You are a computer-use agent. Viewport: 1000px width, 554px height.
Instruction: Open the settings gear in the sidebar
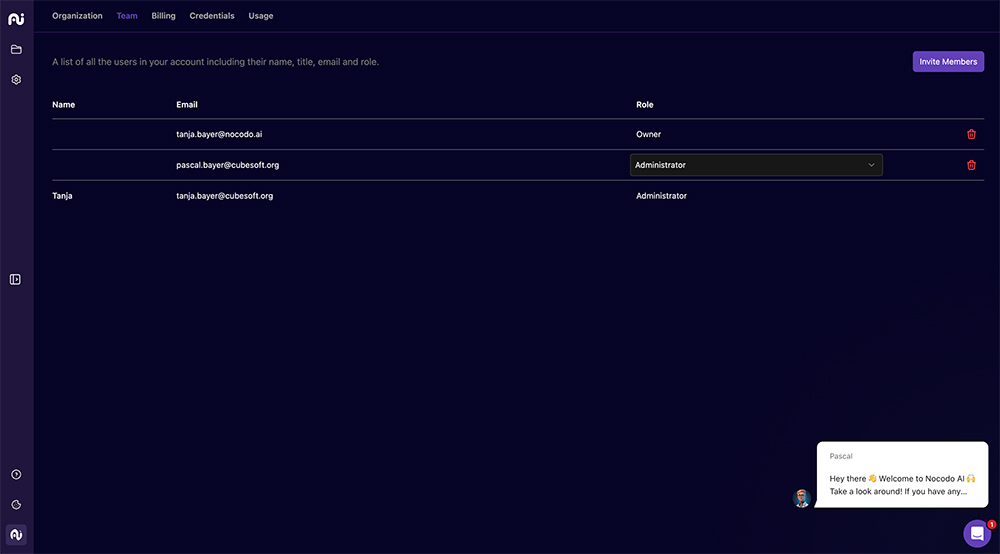(16, 80)
